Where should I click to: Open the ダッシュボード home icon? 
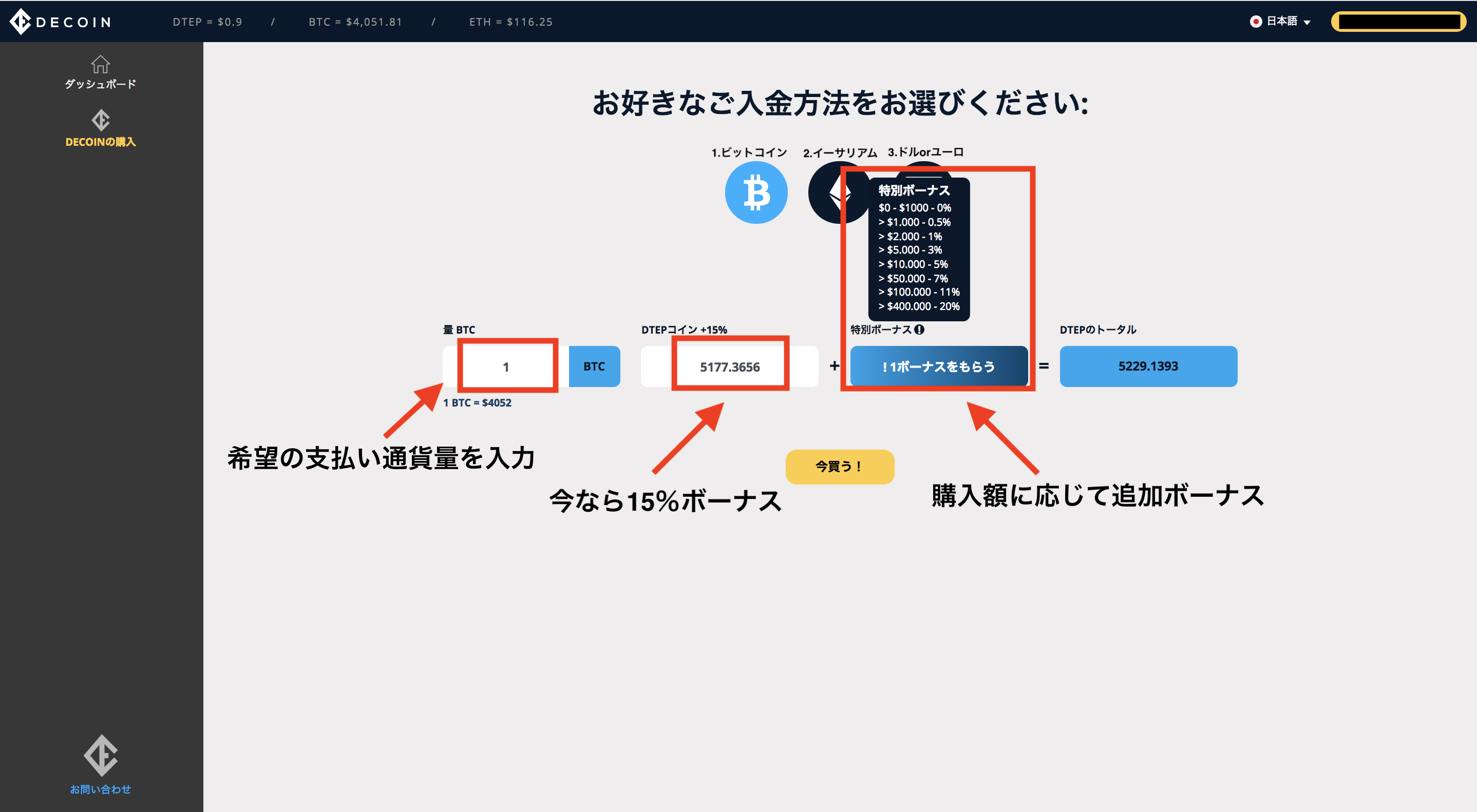[100, 64]
